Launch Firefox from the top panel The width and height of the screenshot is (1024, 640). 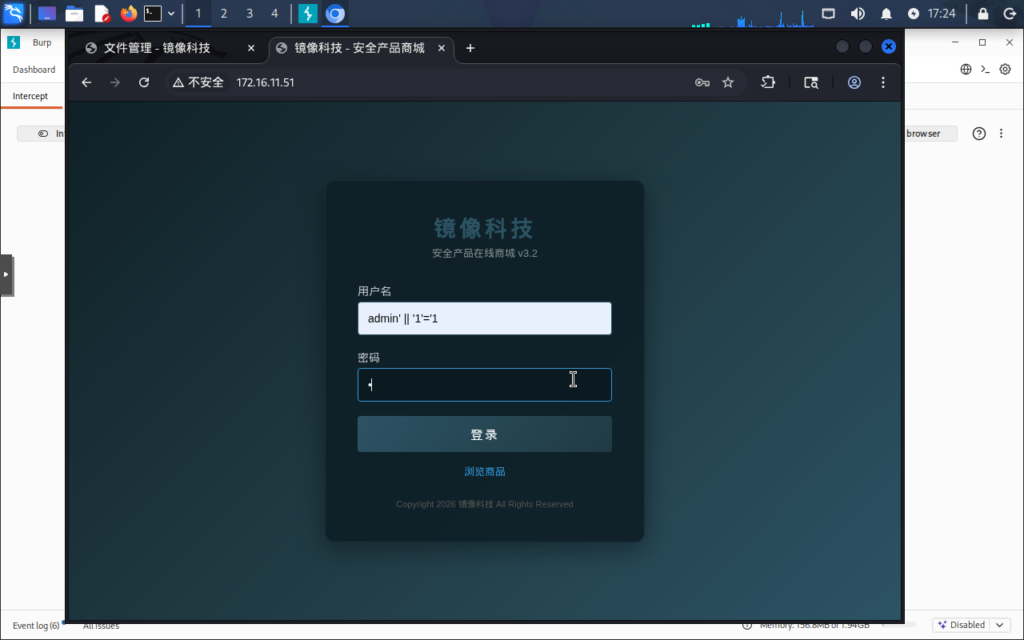coord(128,14)
